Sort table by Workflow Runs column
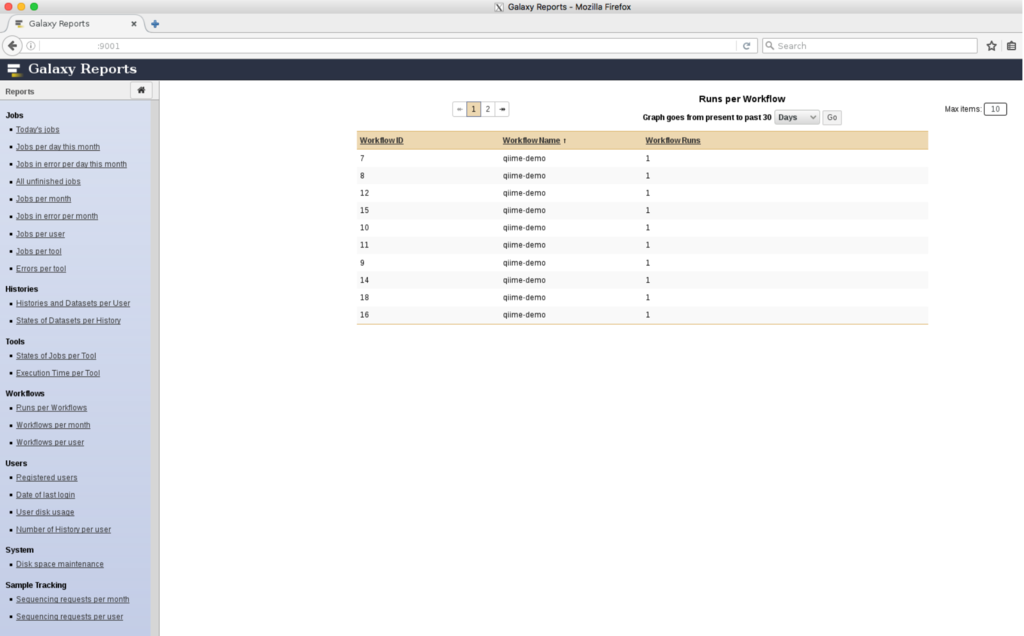 pos(672,141)
